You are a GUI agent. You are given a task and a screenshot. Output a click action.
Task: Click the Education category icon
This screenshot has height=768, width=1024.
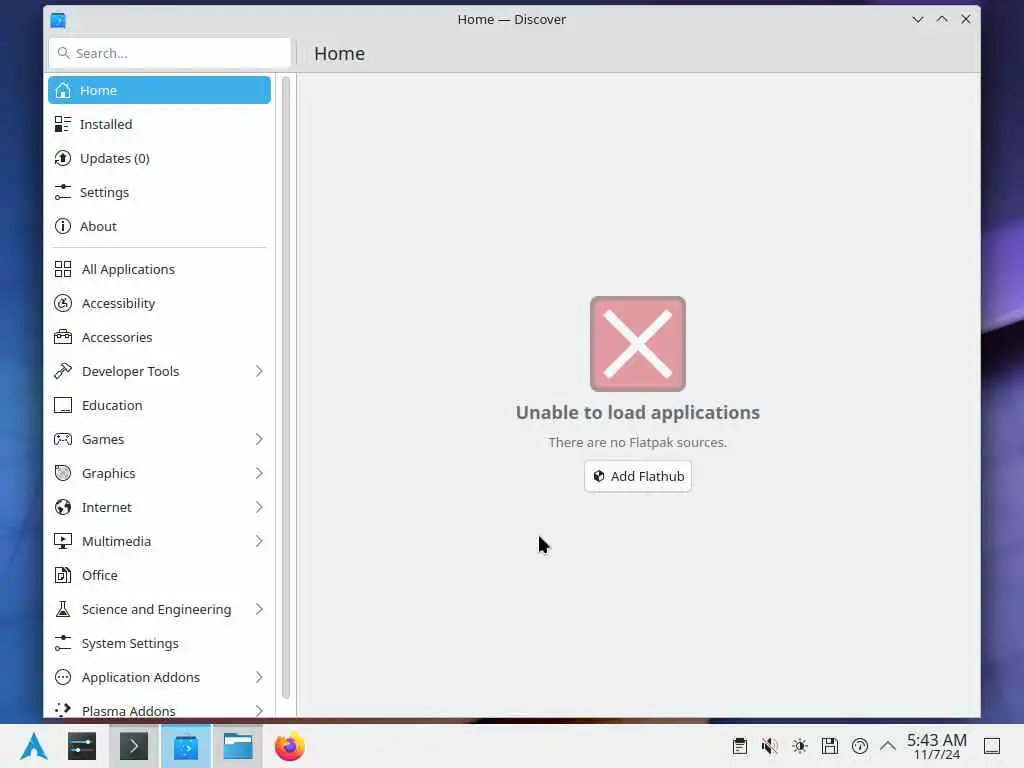(x=63, y=405)
